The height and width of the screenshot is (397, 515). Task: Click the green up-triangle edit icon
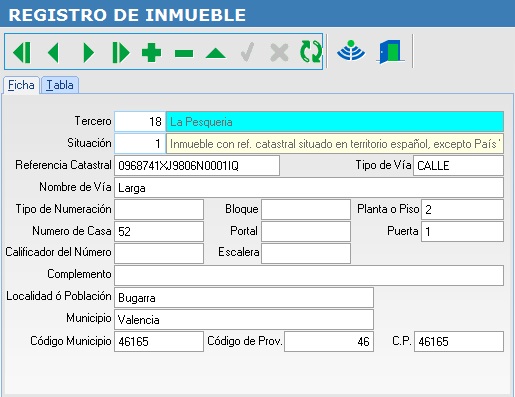click(x=216, y=53)
